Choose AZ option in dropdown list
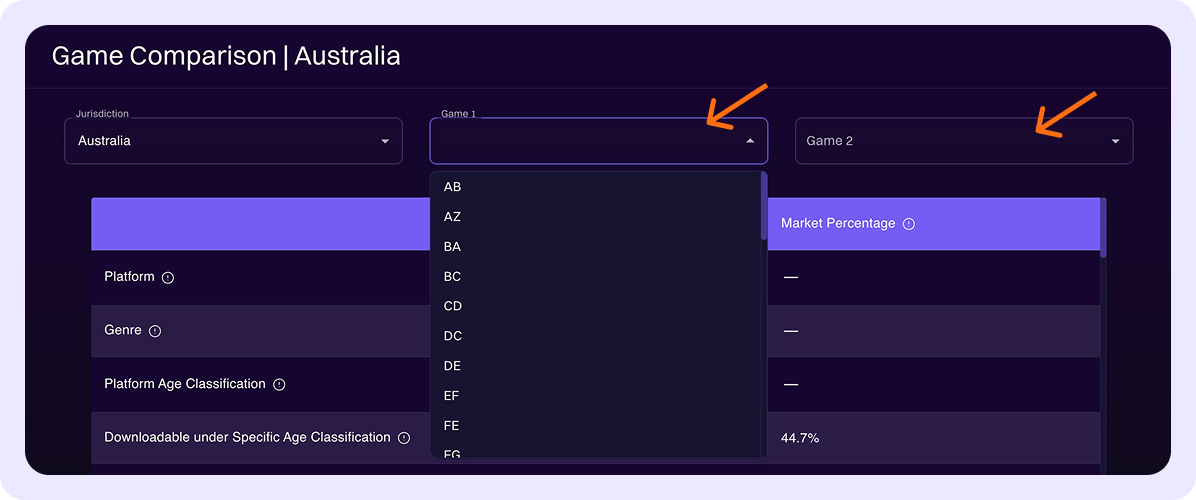Viewport: 1196px width, 500px height. pos(453,217)
